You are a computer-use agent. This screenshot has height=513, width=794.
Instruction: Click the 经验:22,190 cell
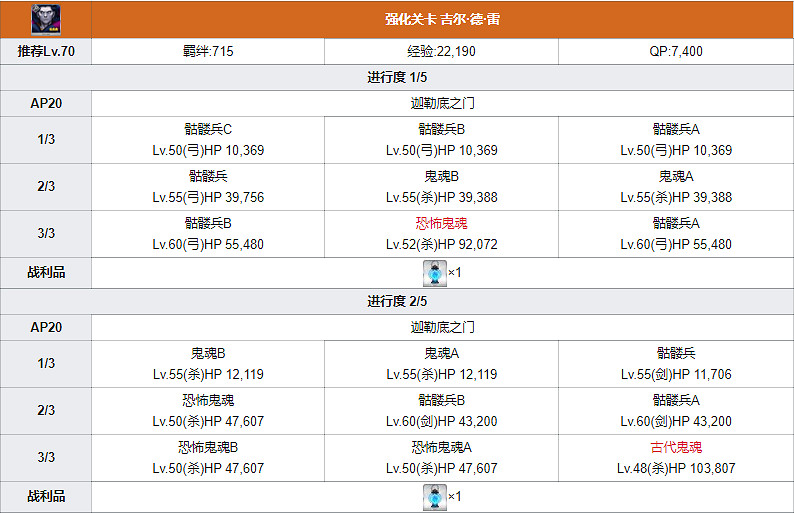pyautogui.click(x=442, y=51)
